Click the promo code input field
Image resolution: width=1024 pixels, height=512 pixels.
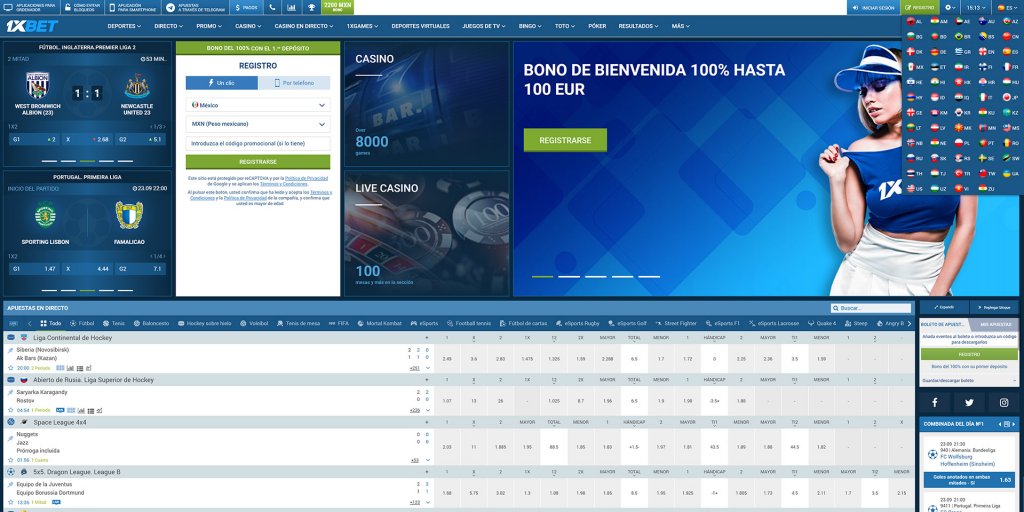tap(258, 143)
